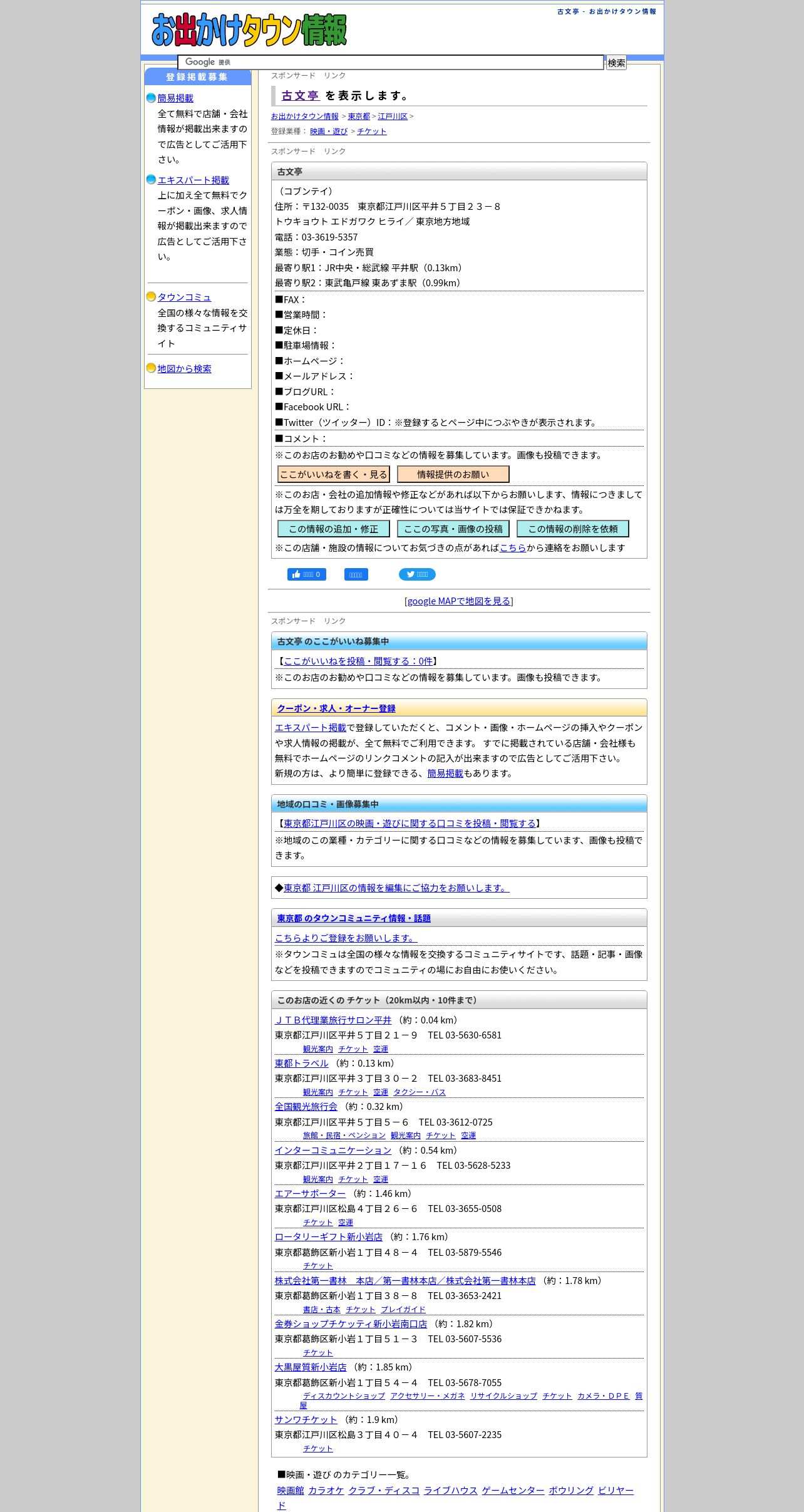Click ここがいいねを書く・見る button

[x=334, y=474]
